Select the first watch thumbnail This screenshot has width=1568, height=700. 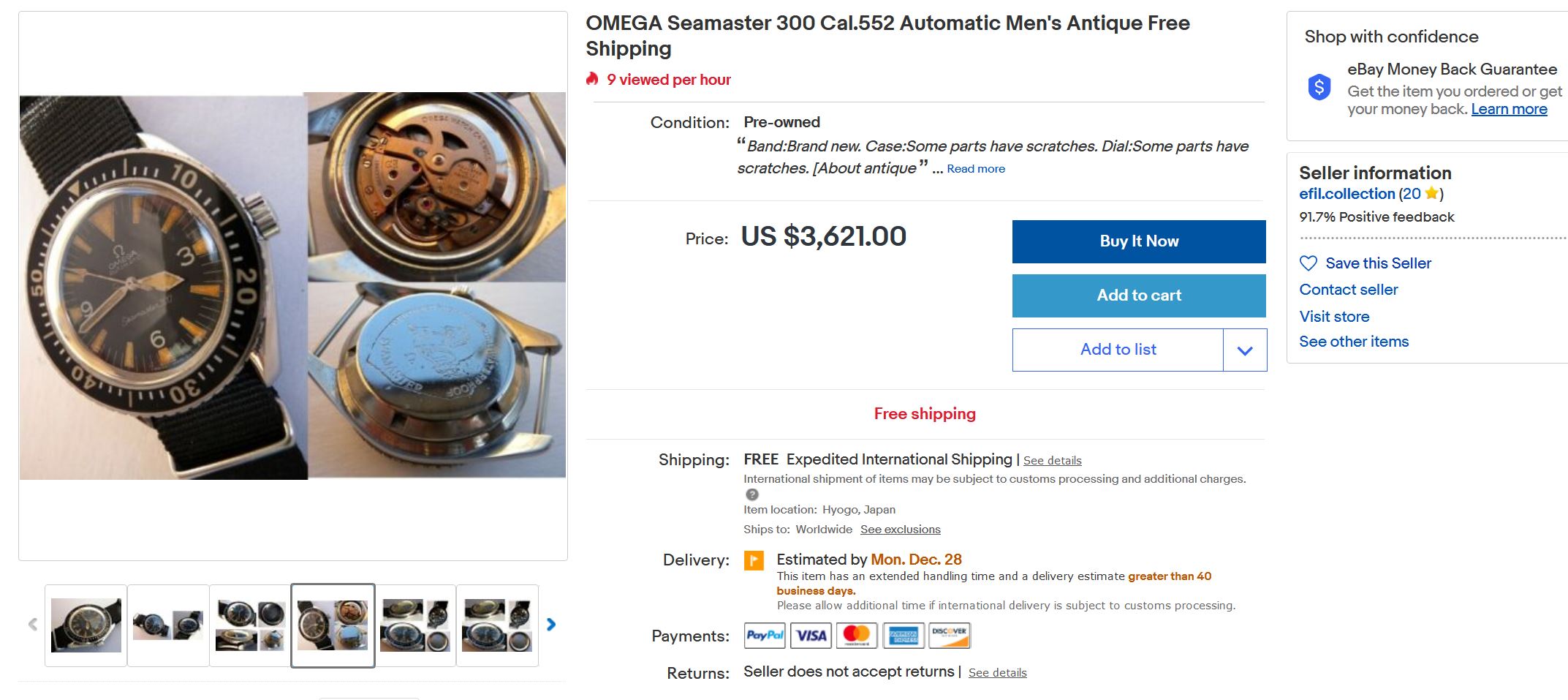coord(86,625)
